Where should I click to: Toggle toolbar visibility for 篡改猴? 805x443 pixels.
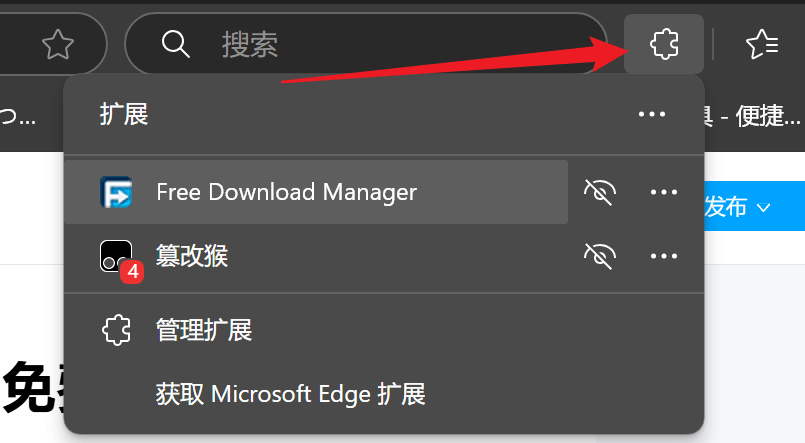tap(599, 256)
